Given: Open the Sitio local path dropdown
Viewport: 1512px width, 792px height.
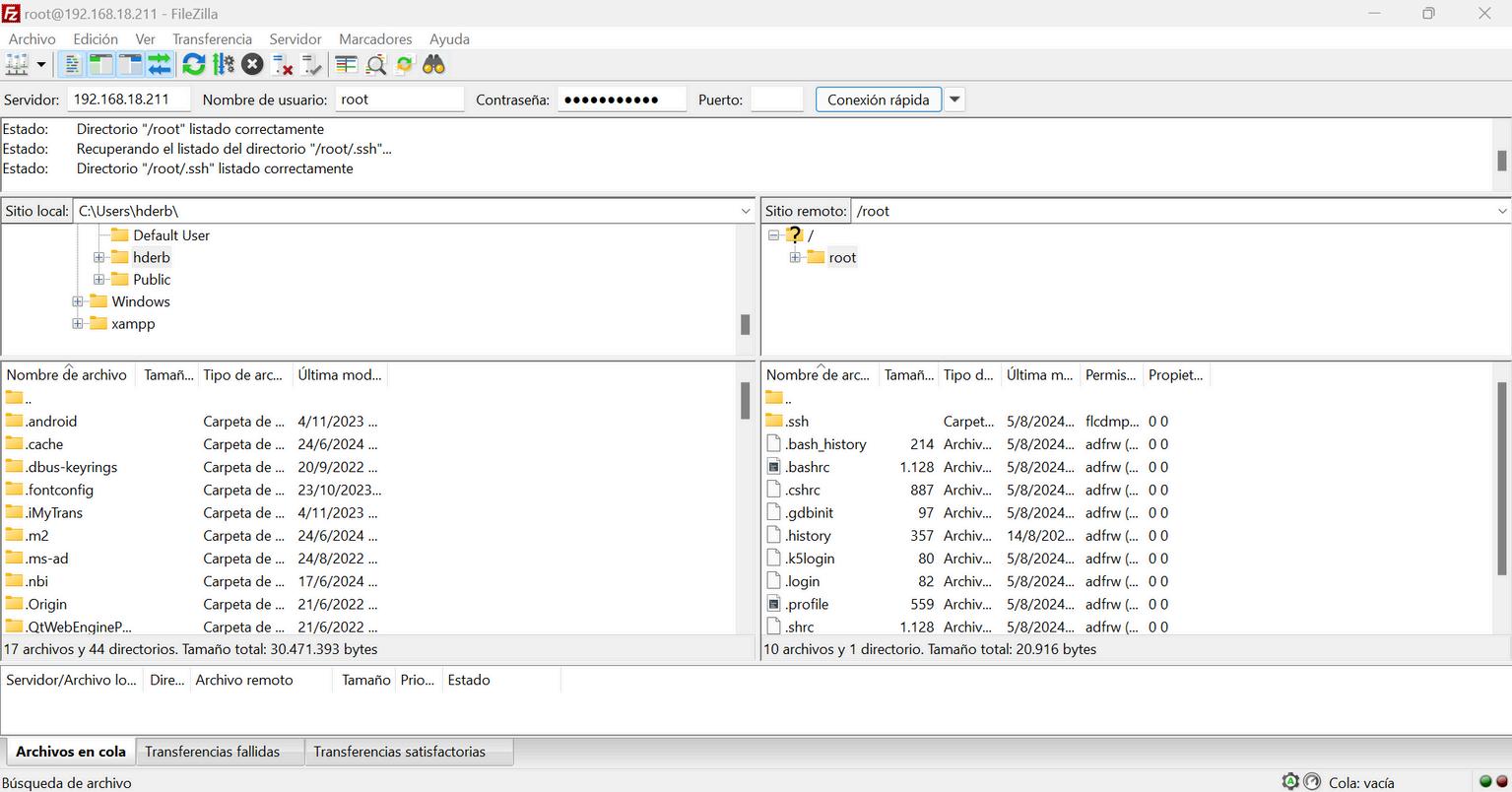Looking at the screenshot, I should (746, 211).
